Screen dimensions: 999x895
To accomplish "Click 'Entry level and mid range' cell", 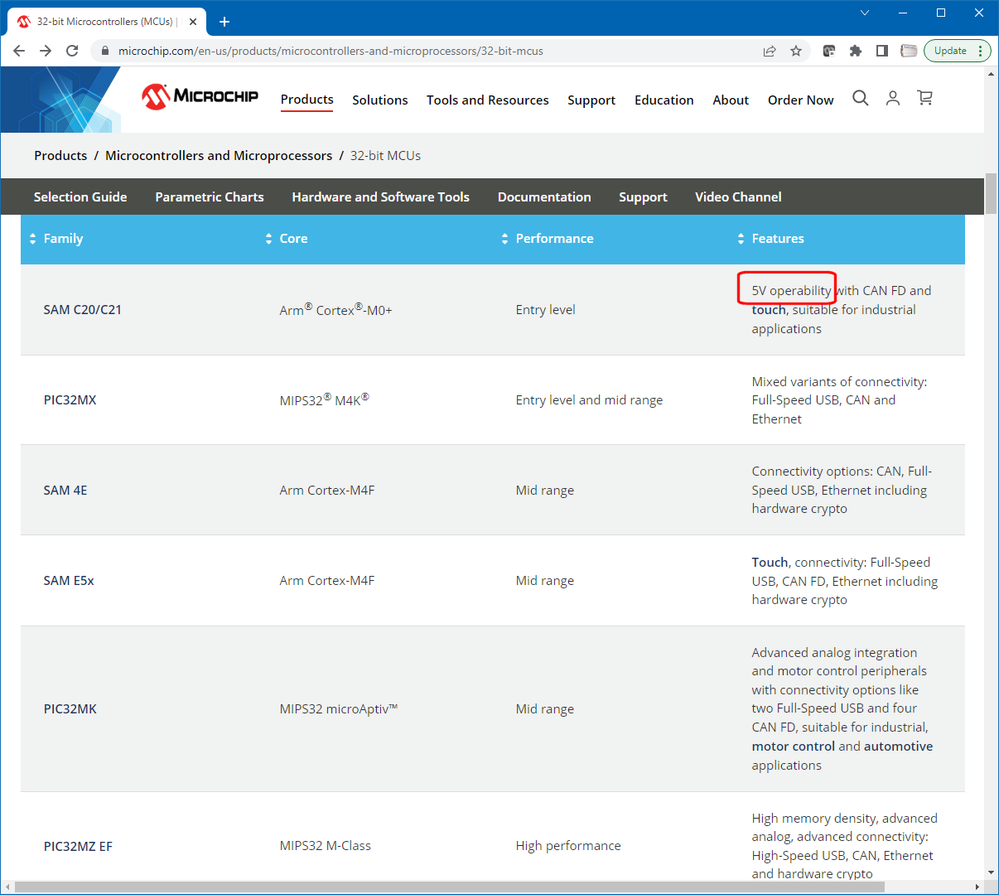I will click(x=589, y=400).
